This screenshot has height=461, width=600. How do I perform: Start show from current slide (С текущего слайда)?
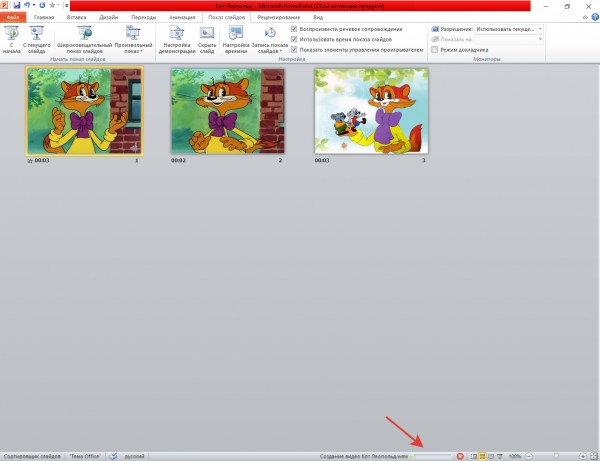[36, 39]
